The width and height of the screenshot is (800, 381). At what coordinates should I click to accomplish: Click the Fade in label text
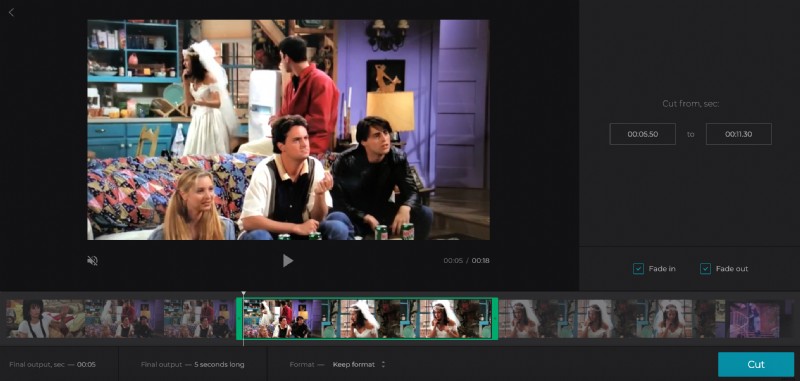[x=662, y=269]
